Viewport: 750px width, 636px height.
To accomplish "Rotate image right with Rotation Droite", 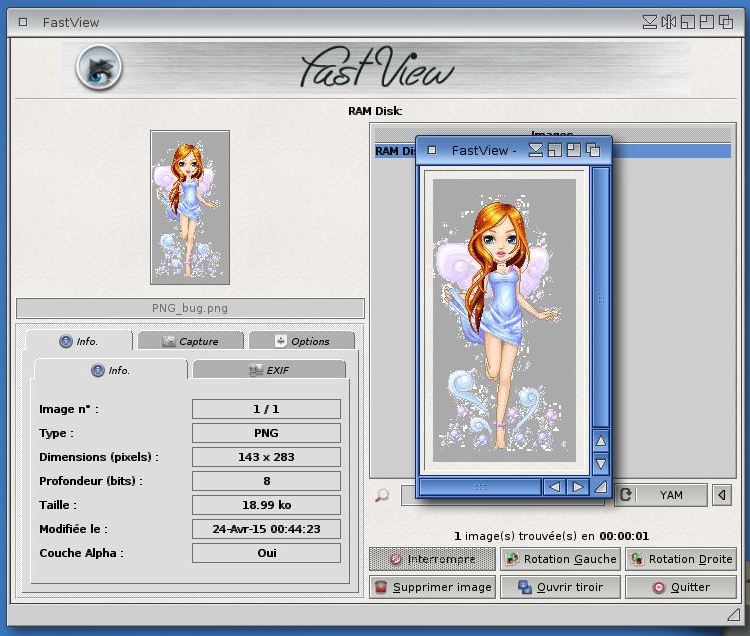I will click(681, 559).
